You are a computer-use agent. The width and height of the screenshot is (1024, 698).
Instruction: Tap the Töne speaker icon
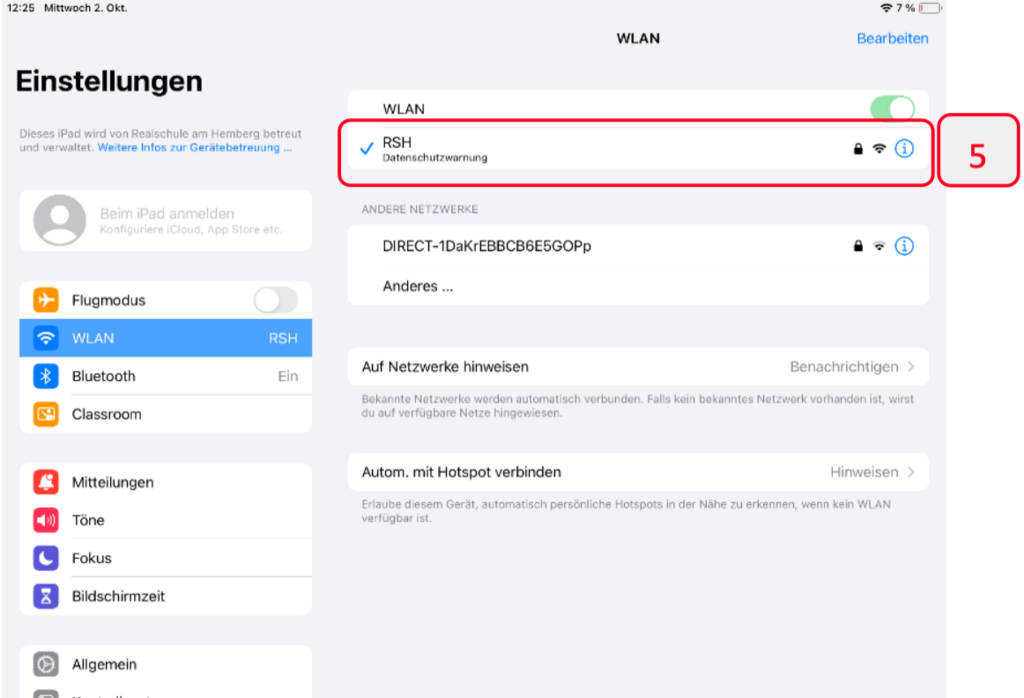point(46,520)
